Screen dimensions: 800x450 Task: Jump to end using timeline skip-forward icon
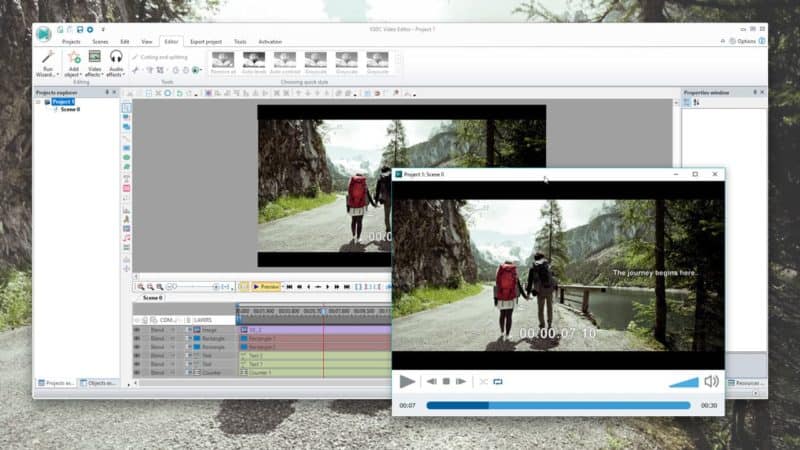(x=347, y=287)
